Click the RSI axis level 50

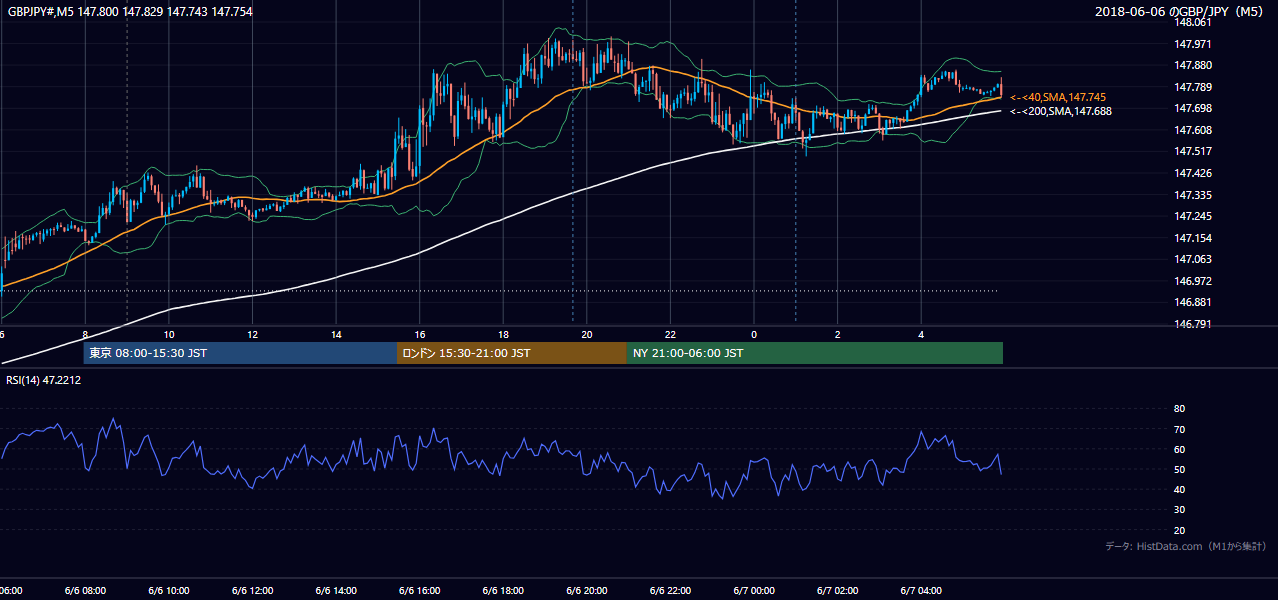click(x=1179, y=470)
